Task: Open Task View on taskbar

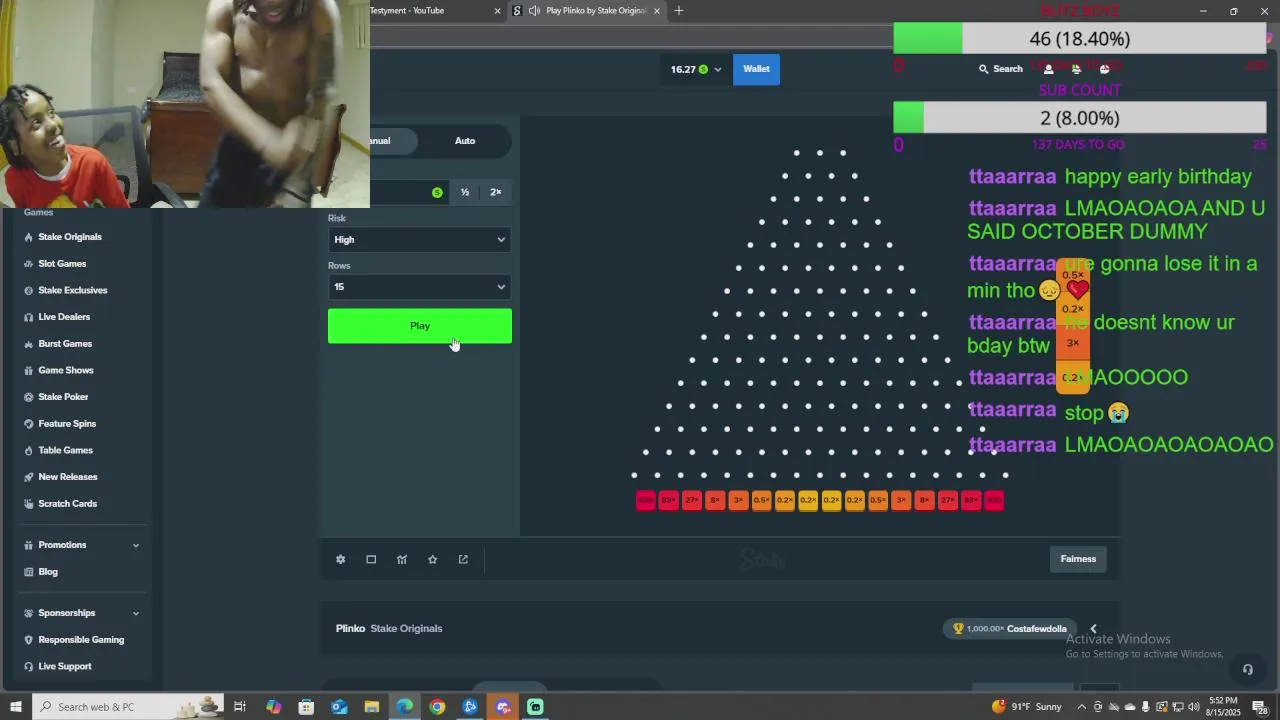Action: 240,707
